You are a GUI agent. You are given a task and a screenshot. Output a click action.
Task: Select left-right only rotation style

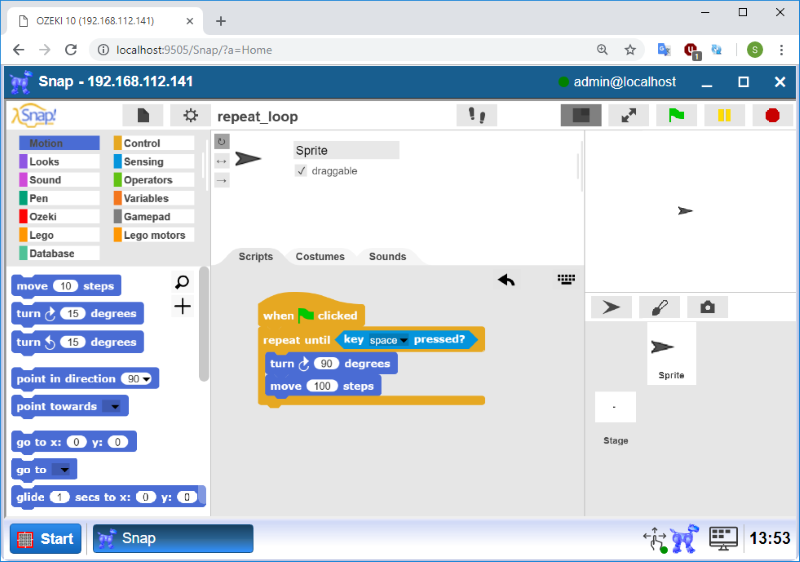(x=221, y=161)
